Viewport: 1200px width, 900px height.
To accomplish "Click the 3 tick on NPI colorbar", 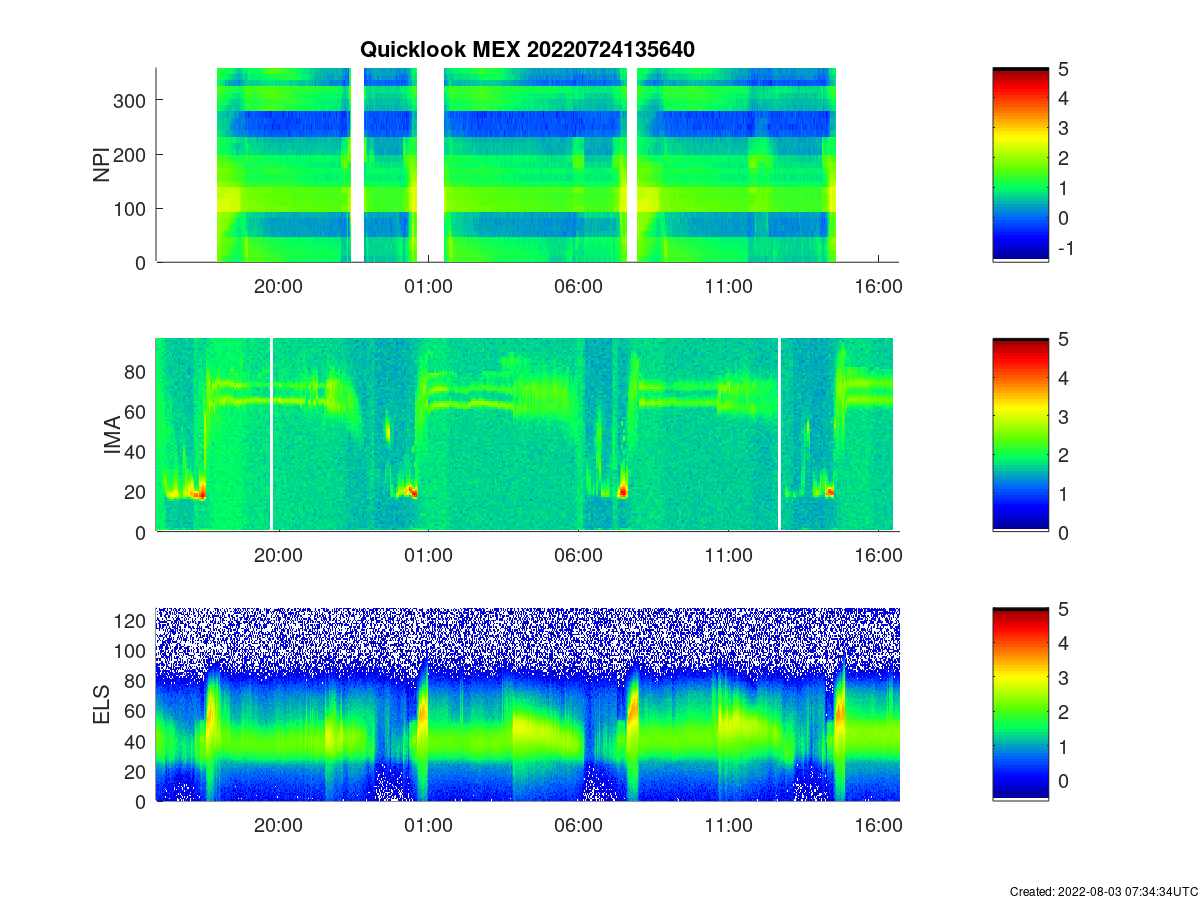I will pos(1063,128).
